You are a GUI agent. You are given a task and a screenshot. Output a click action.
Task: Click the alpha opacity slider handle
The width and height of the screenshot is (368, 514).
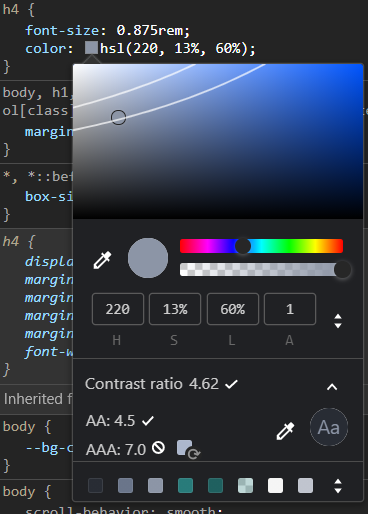(342, 270)
